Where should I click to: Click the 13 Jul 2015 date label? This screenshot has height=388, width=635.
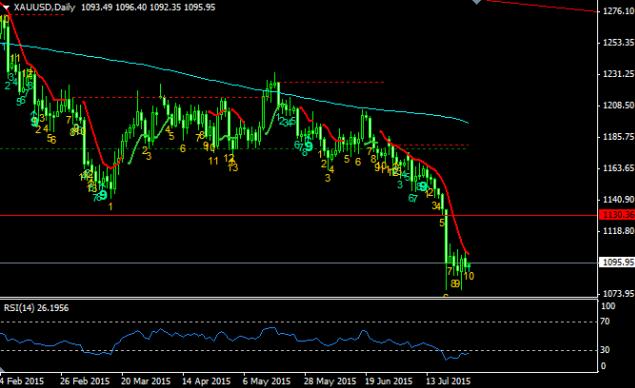(x=448, y=381)
